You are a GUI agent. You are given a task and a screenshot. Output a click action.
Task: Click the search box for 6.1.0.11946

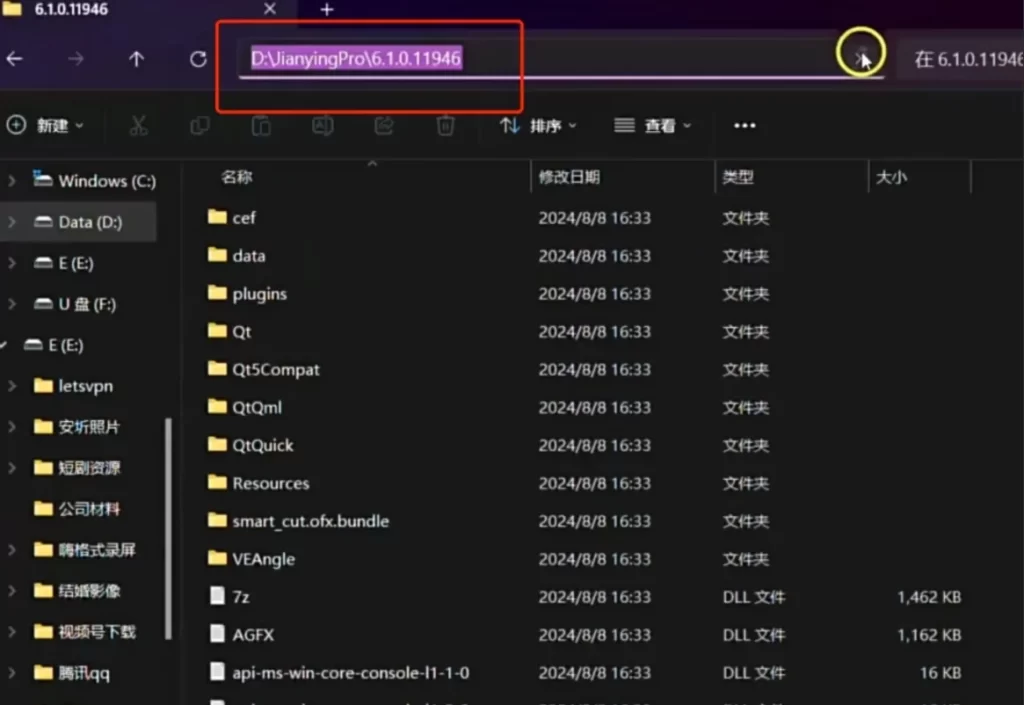coord(963,59)
